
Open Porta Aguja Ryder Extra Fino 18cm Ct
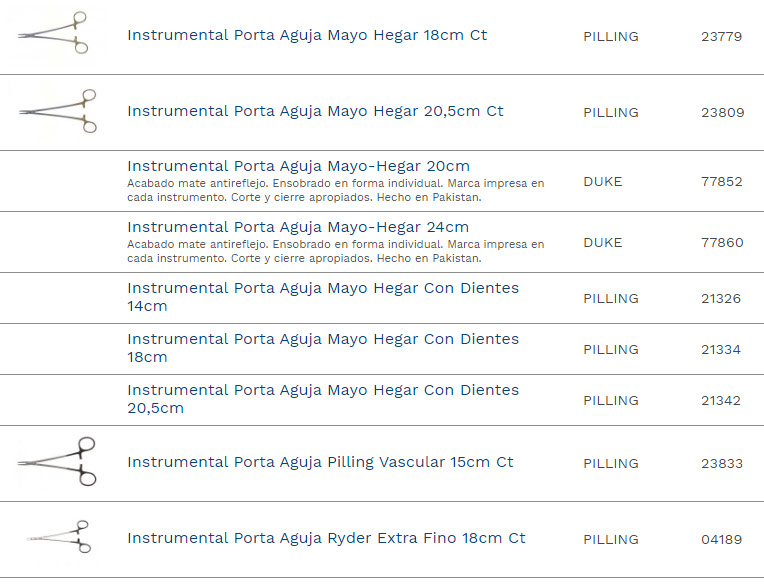click(326, 538)
